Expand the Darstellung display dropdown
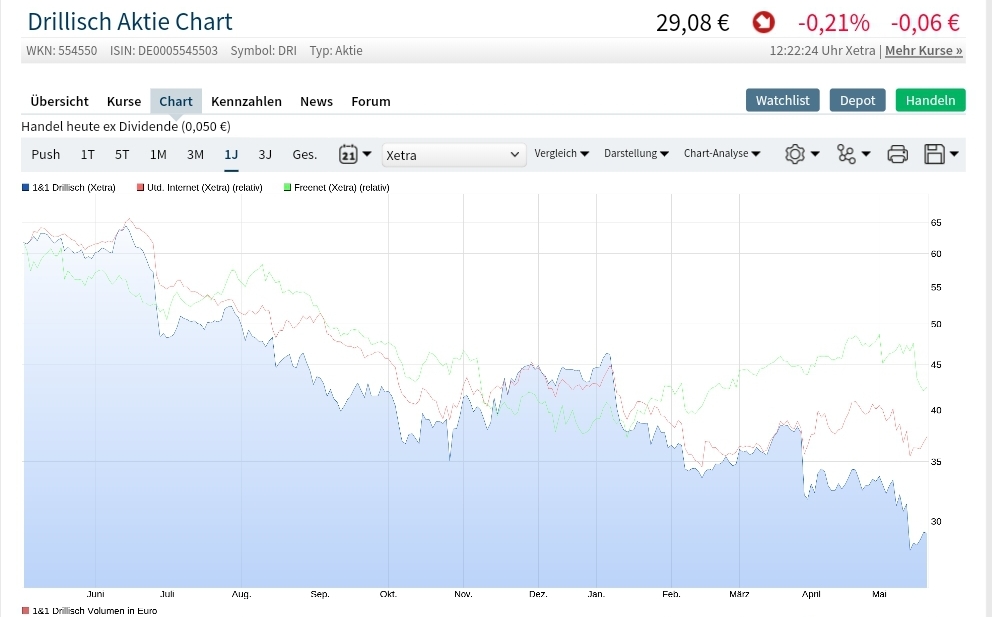Screen dimensions: 992x617 636,154
